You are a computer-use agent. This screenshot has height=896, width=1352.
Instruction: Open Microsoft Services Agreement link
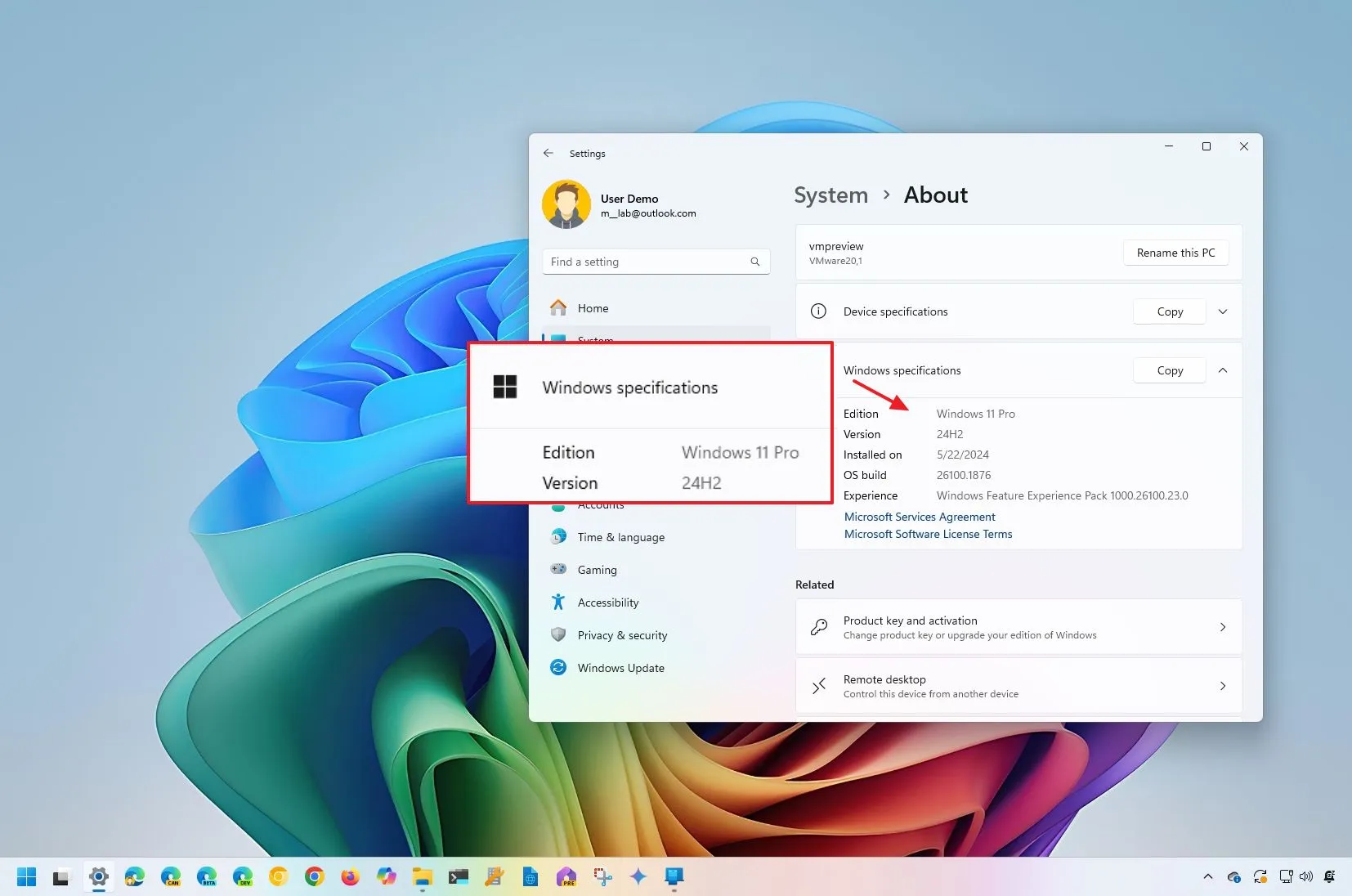(920, 517)
